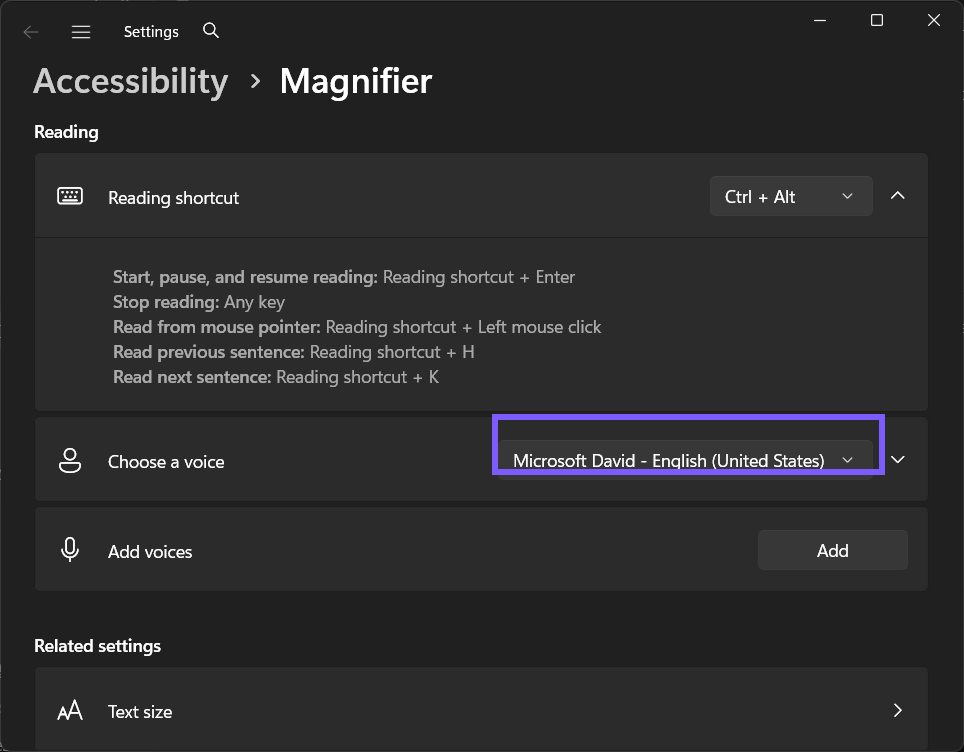
Task: Open the Text size related setting
Action: 481,709
